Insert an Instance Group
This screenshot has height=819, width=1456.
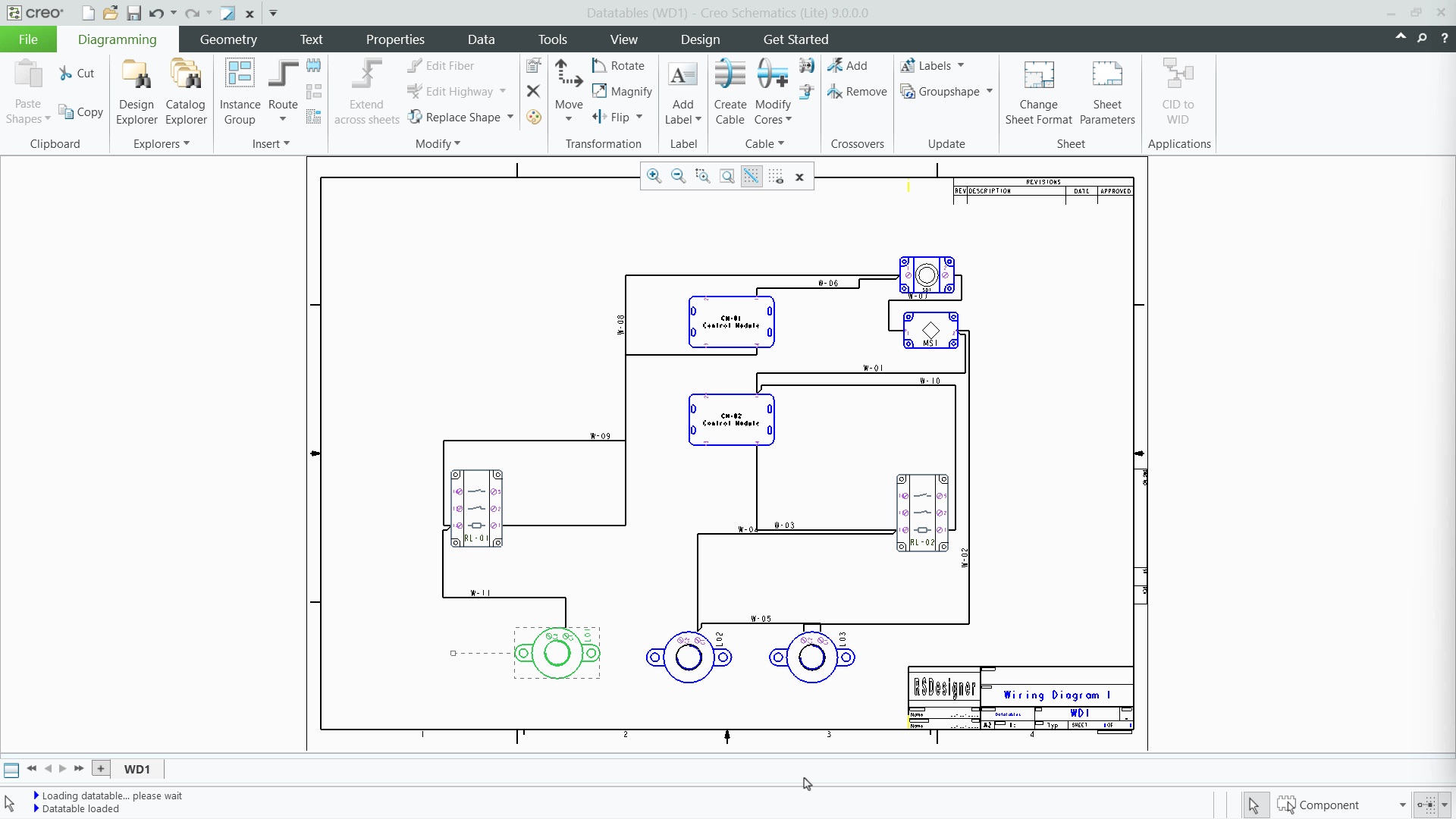coord(240,91)
